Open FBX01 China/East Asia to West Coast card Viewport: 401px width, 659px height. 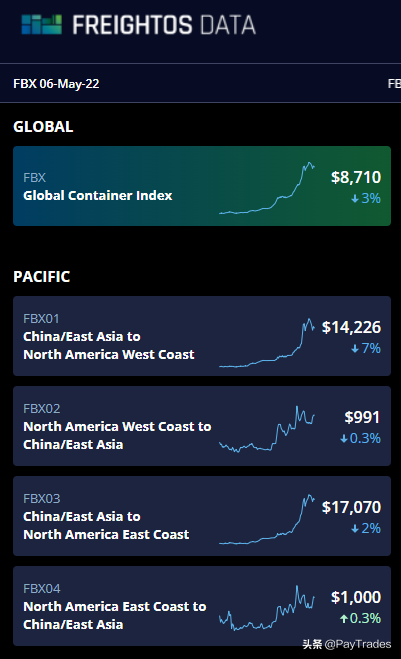click(x=202, y=336)
